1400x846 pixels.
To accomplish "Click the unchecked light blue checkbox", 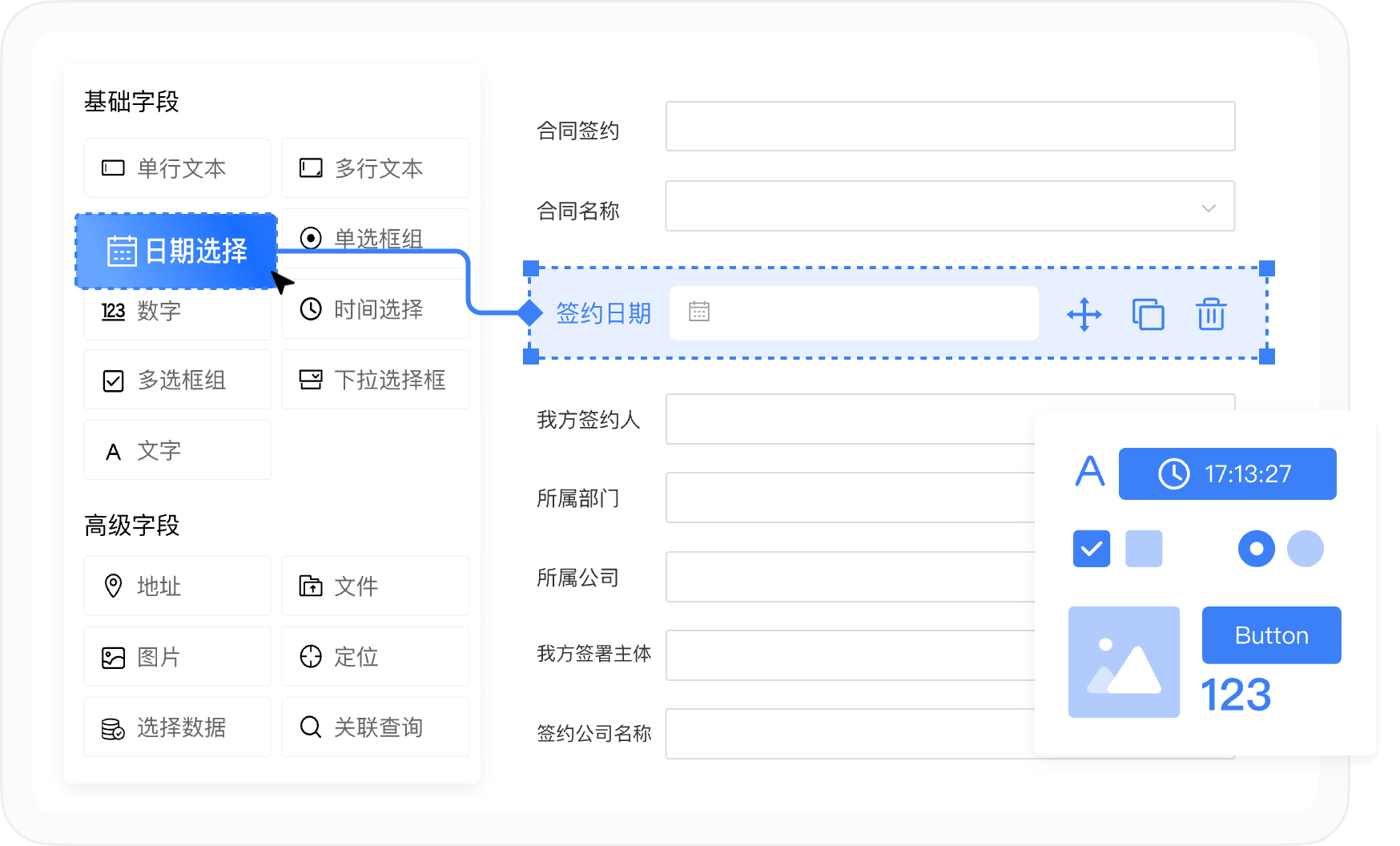I will (1143, 549).
